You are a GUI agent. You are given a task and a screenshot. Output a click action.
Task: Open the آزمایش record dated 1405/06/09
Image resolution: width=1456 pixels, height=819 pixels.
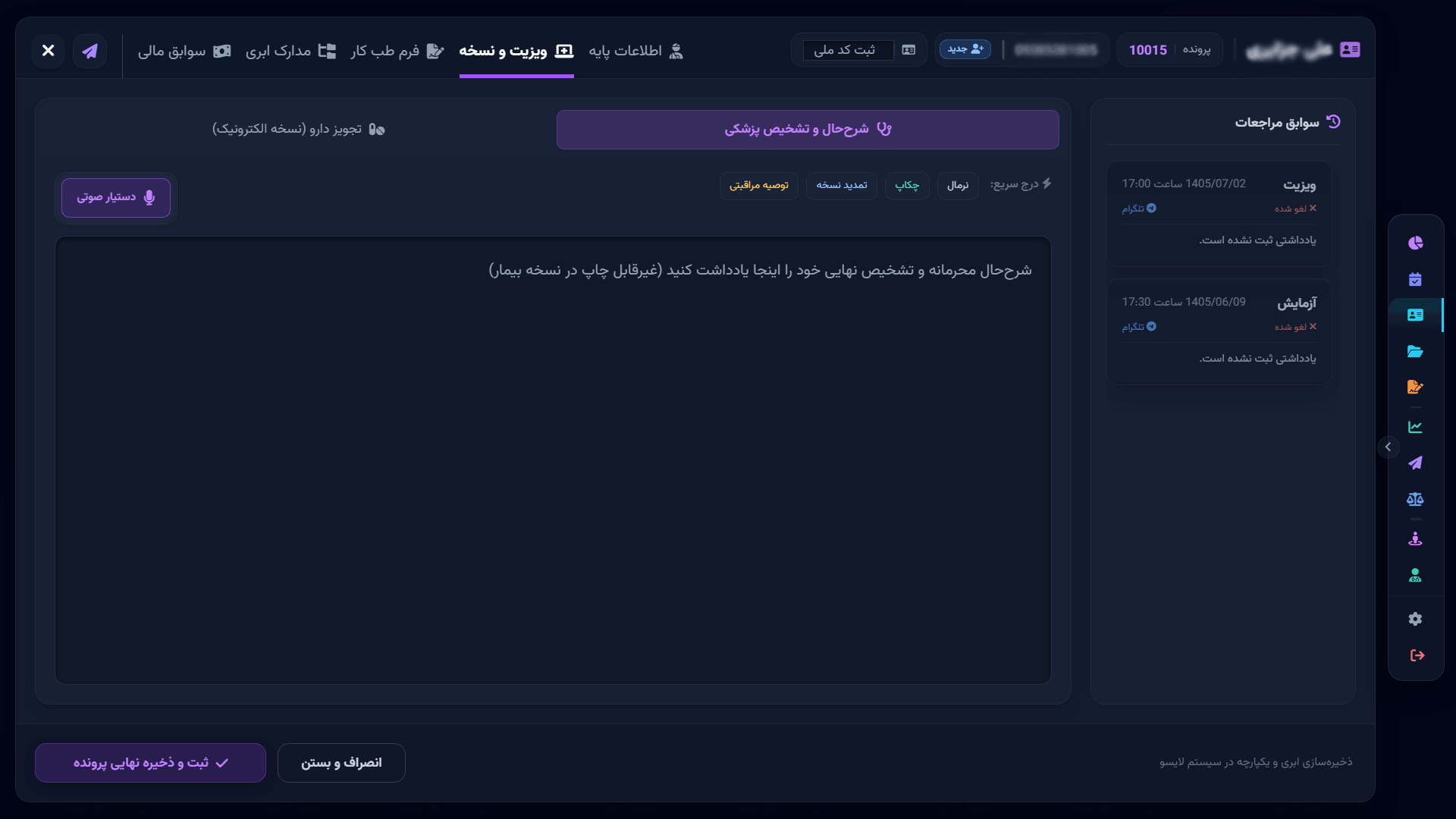click(1219, 331)
